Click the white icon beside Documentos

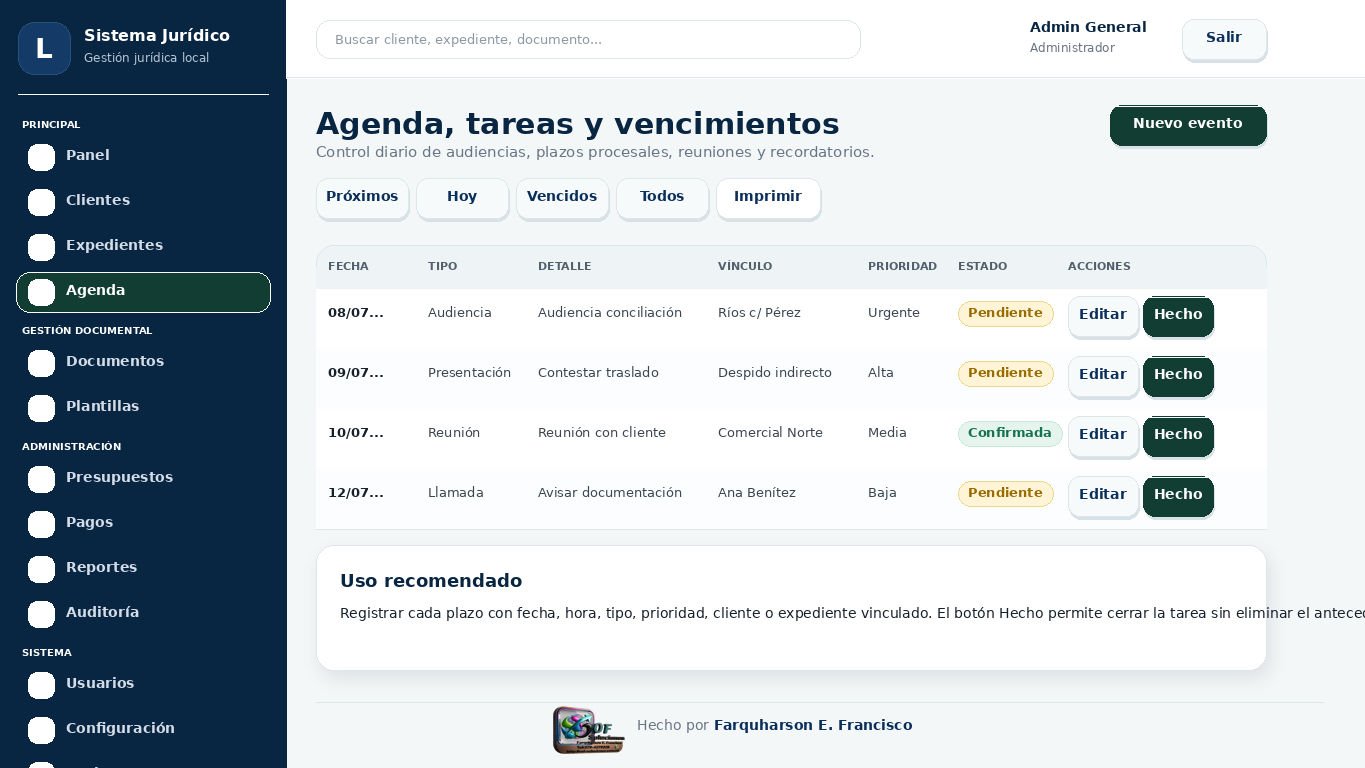(41, 363)
